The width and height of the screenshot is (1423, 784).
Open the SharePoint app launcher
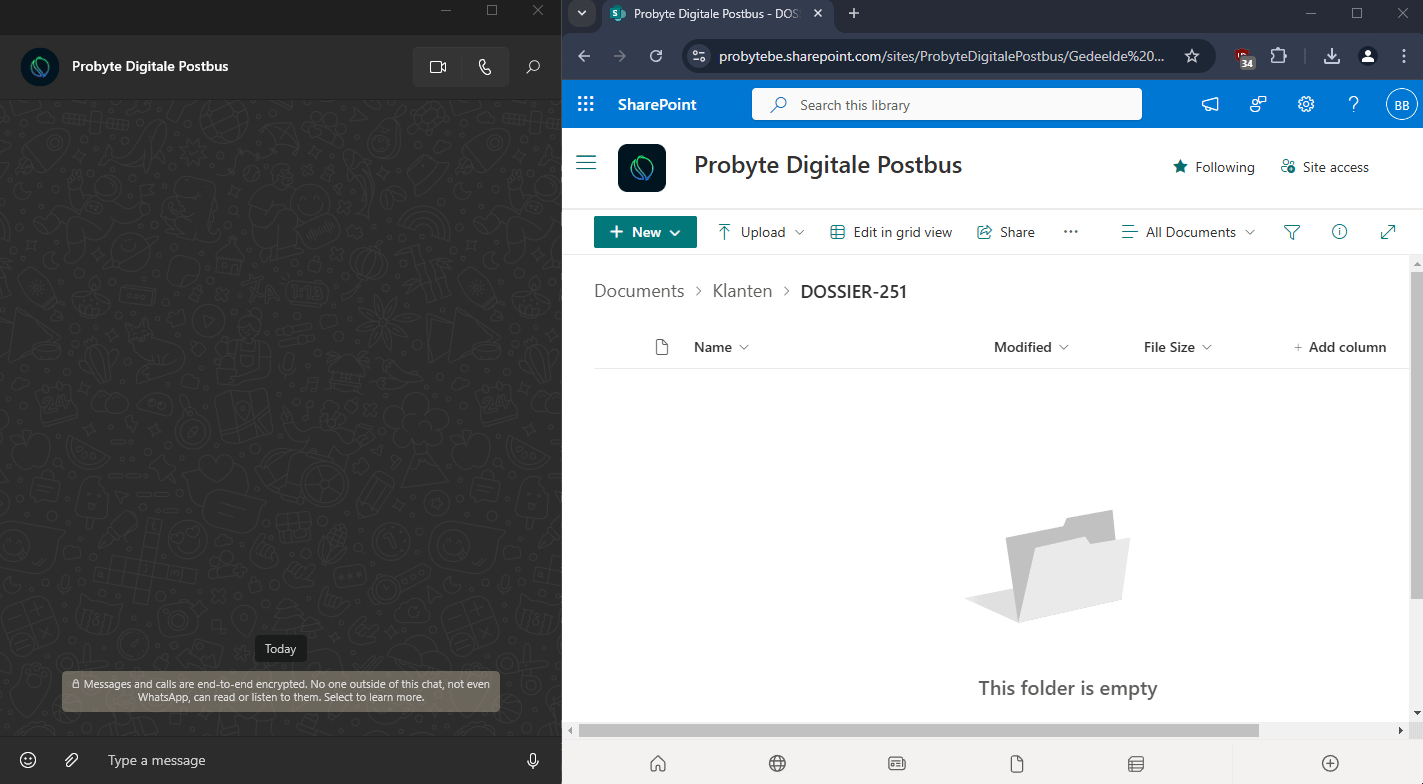(586, 104)
